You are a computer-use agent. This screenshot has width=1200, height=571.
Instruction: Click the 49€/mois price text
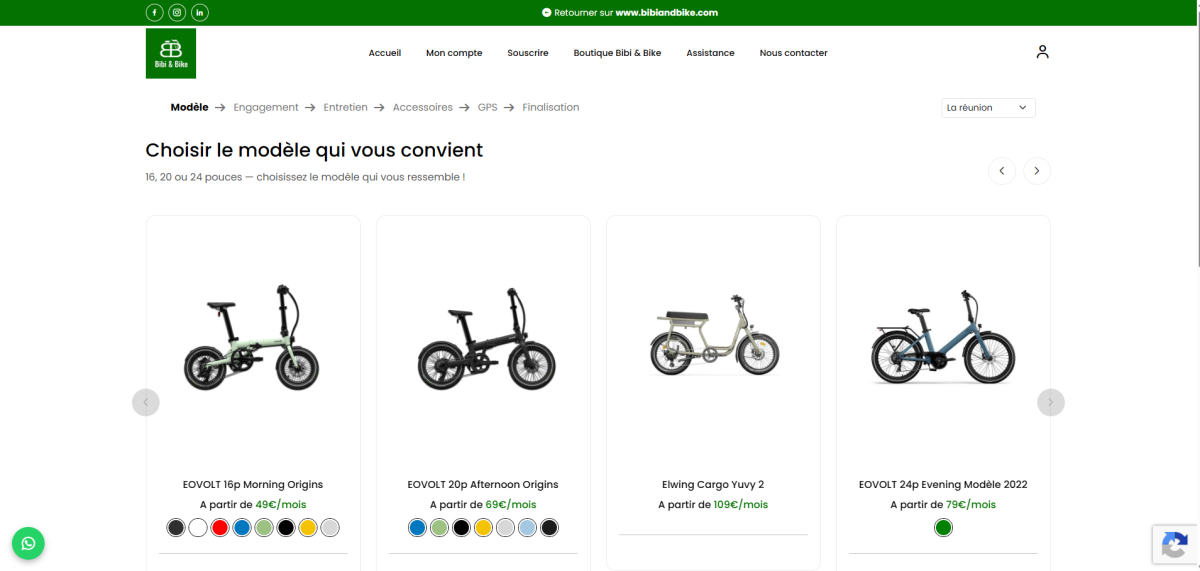coord(281,505)
